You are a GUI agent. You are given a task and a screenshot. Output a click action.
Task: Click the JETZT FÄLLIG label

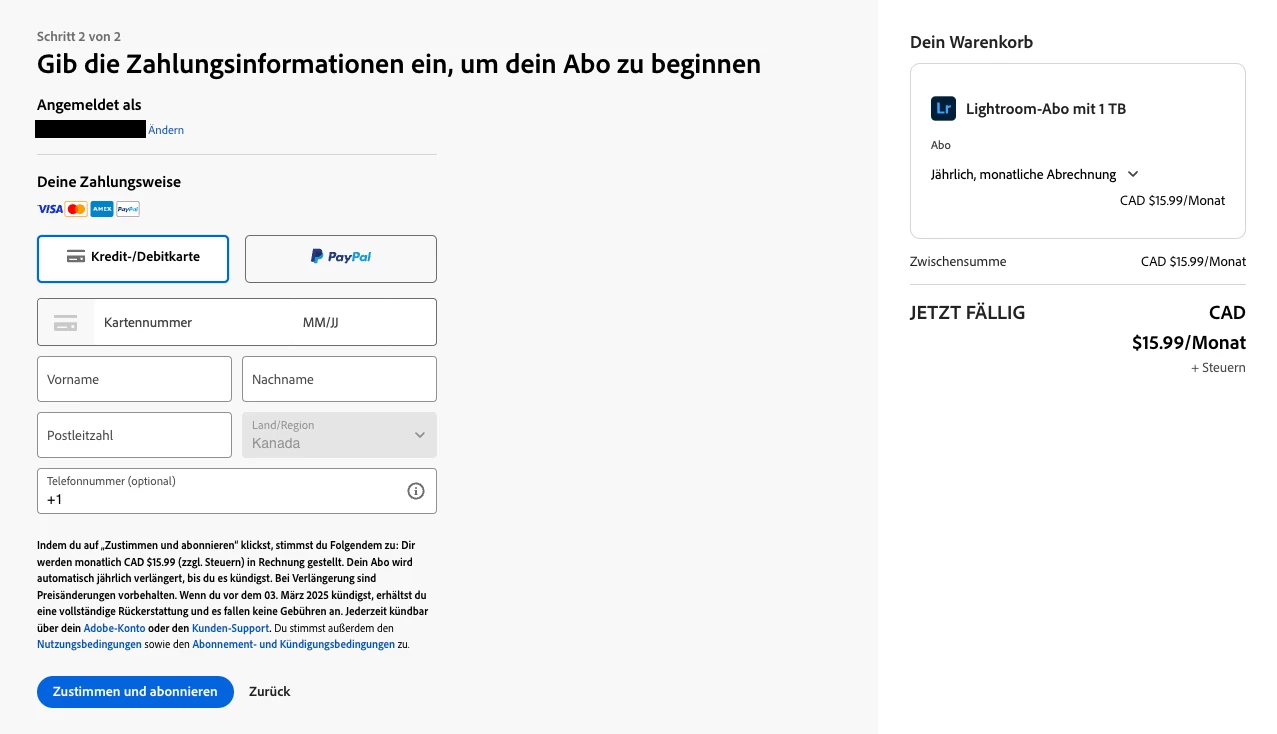coord(967,312)
